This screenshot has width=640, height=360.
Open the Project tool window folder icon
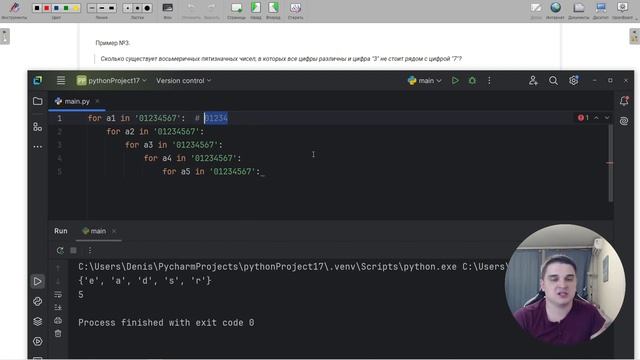(x=38, y=101)
